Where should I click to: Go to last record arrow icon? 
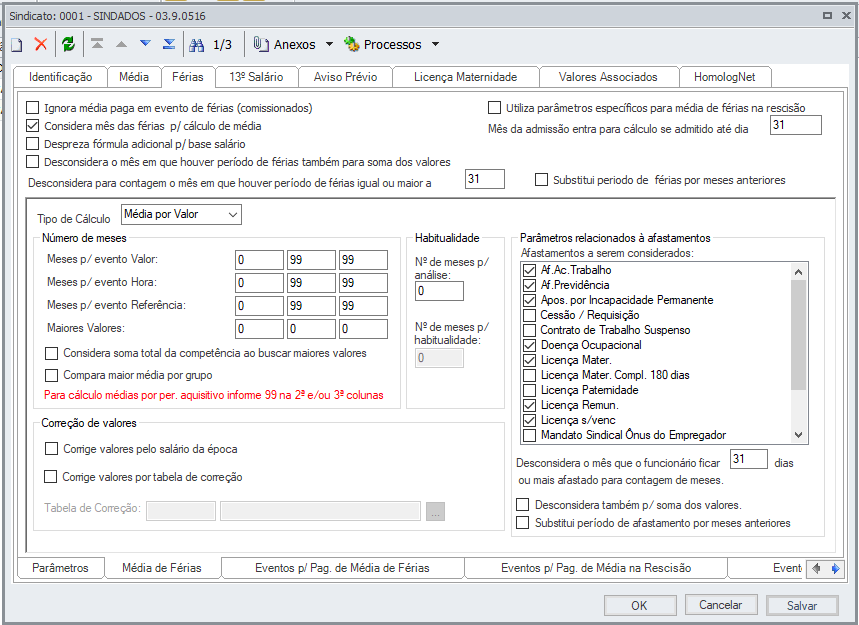coord(169,44)
